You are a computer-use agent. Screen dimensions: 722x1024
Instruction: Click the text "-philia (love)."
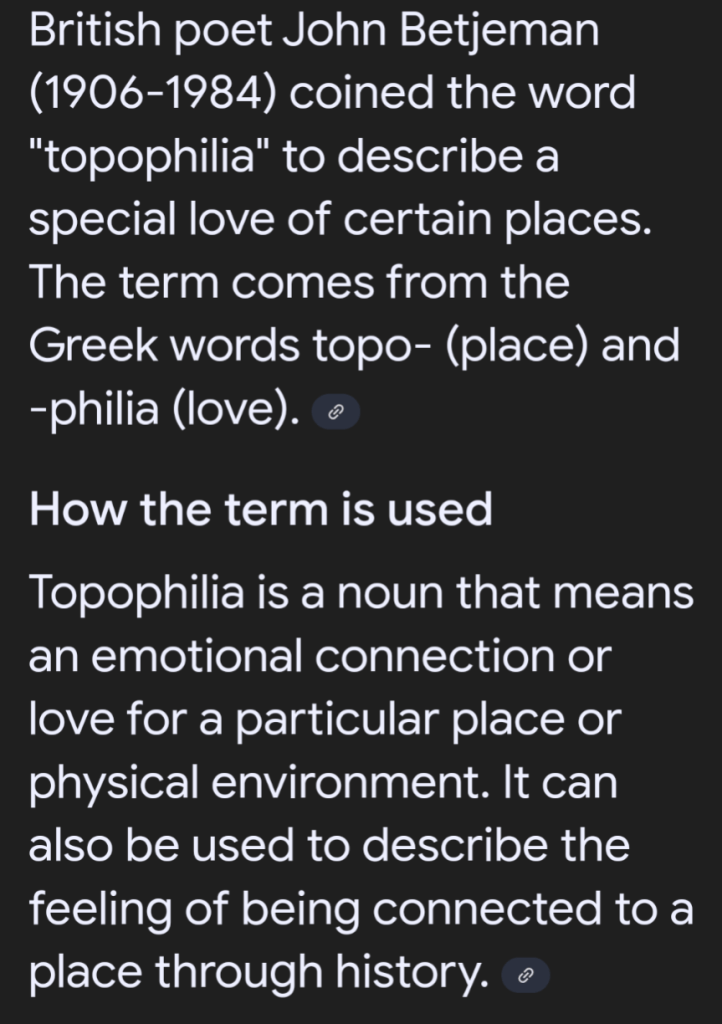[164, 410]
